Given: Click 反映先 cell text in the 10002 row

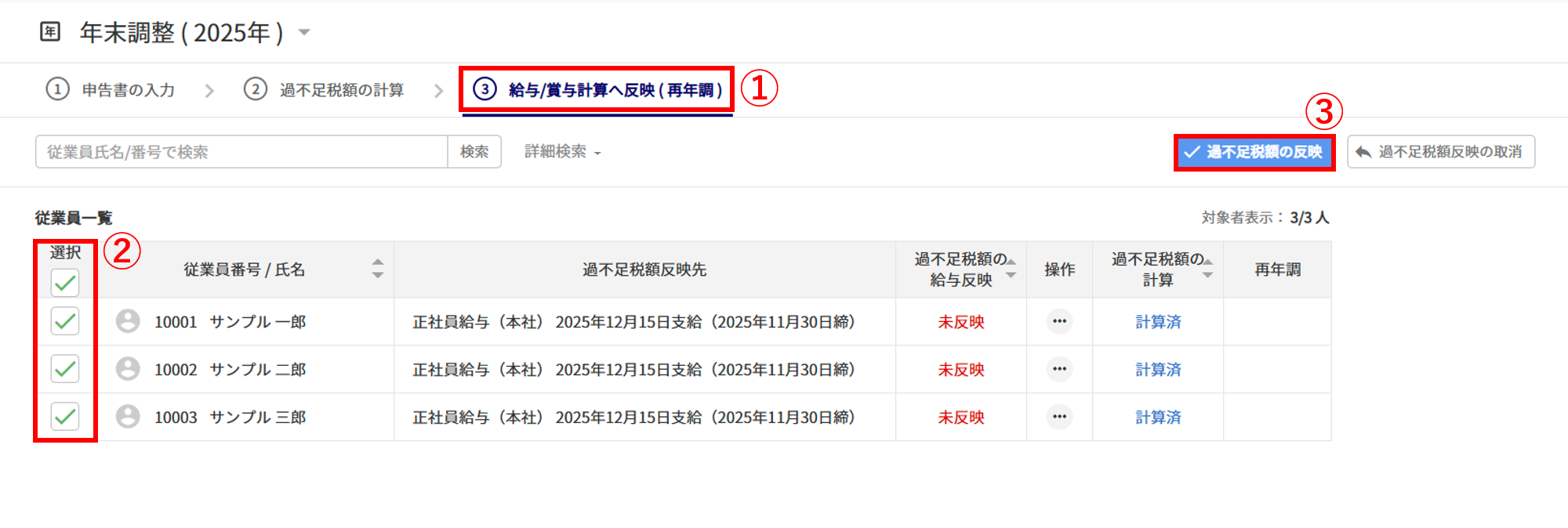Looking at the screenshot, I should tap(633, 370).
